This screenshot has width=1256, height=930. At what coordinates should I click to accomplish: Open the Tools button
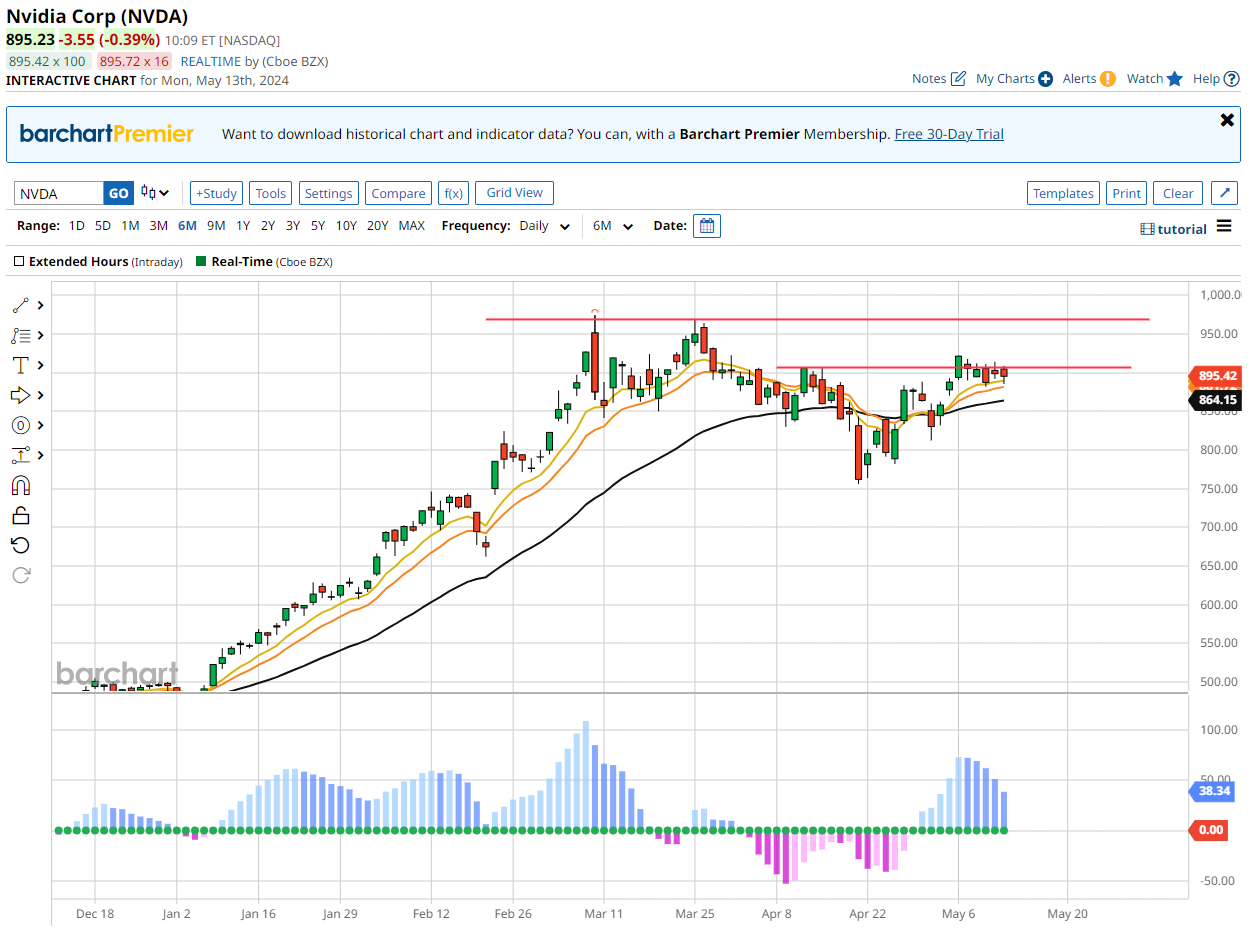(x=270, y=193)
